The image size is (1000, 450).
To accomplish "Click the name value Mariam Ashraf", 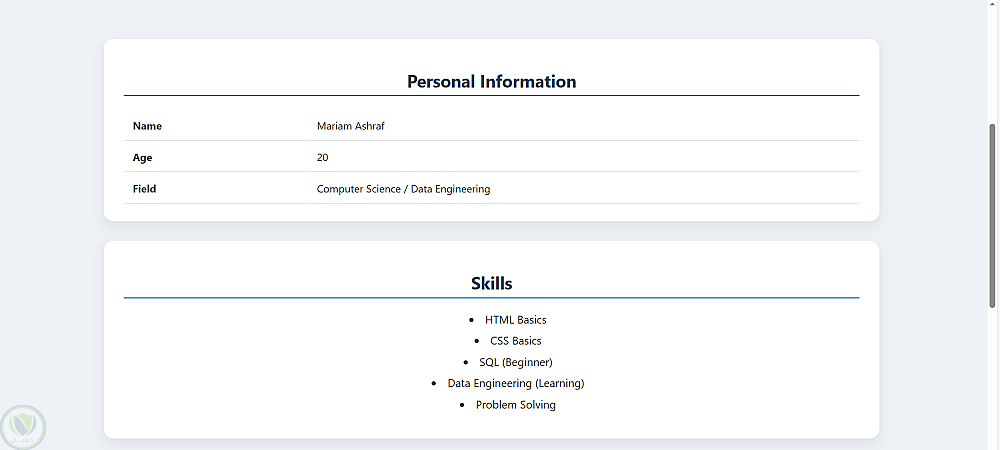I will tap(349, 126).
